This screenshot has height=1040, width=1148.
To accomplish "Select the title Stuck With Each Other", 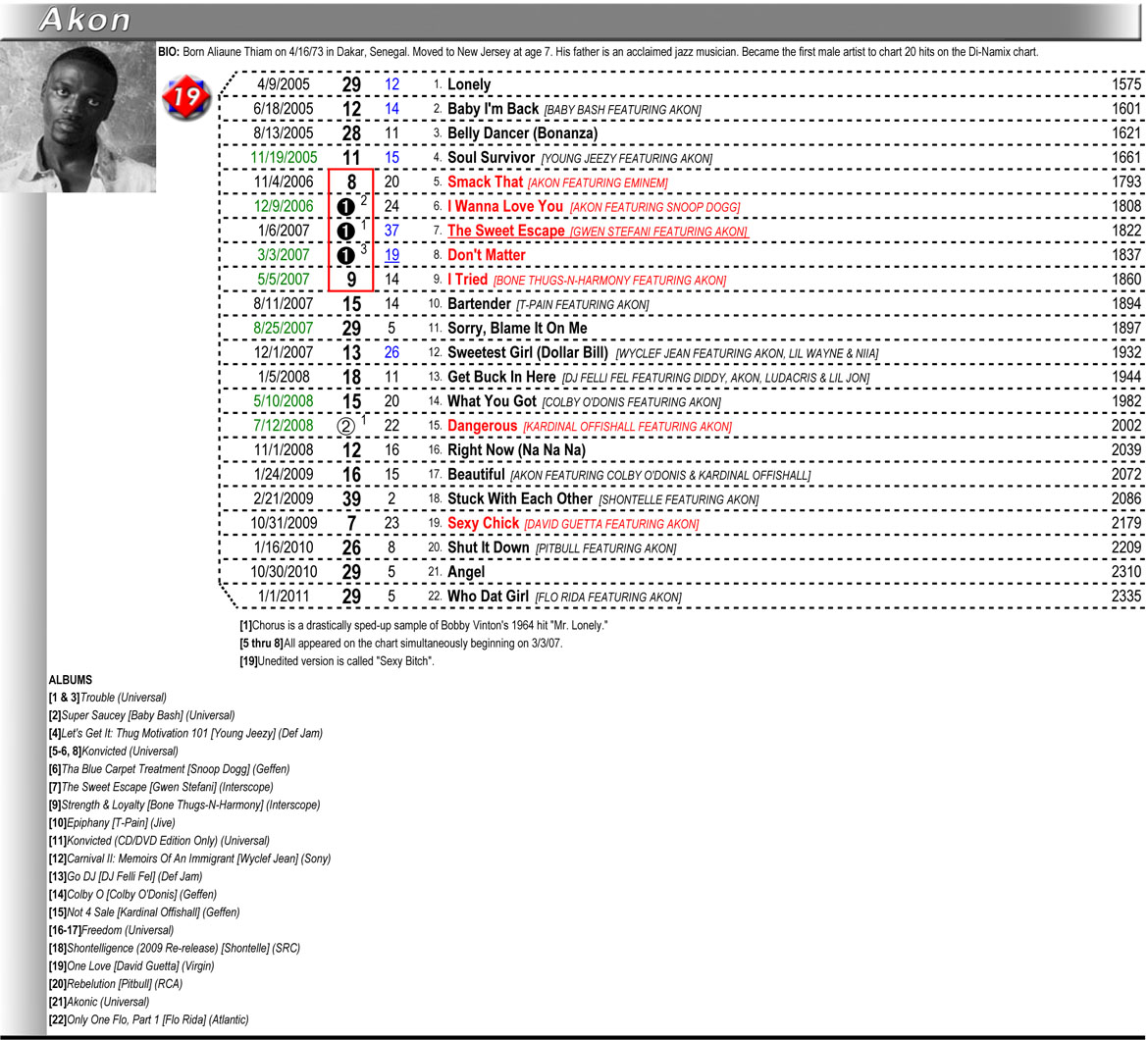I will 520,499.
